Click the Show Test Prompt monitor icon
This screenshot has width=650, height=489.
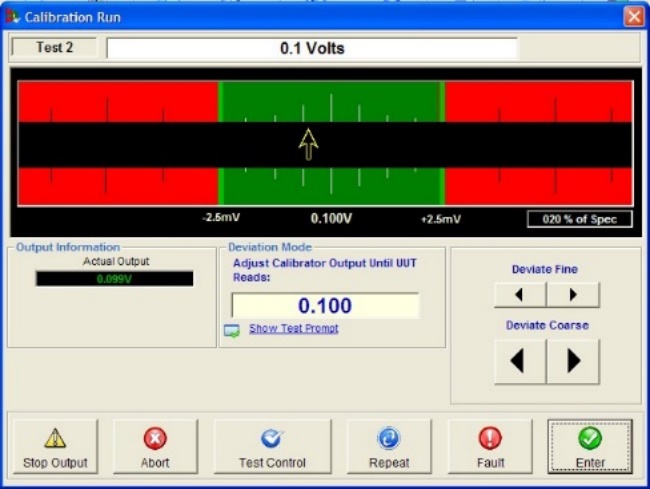pos(231,330)
